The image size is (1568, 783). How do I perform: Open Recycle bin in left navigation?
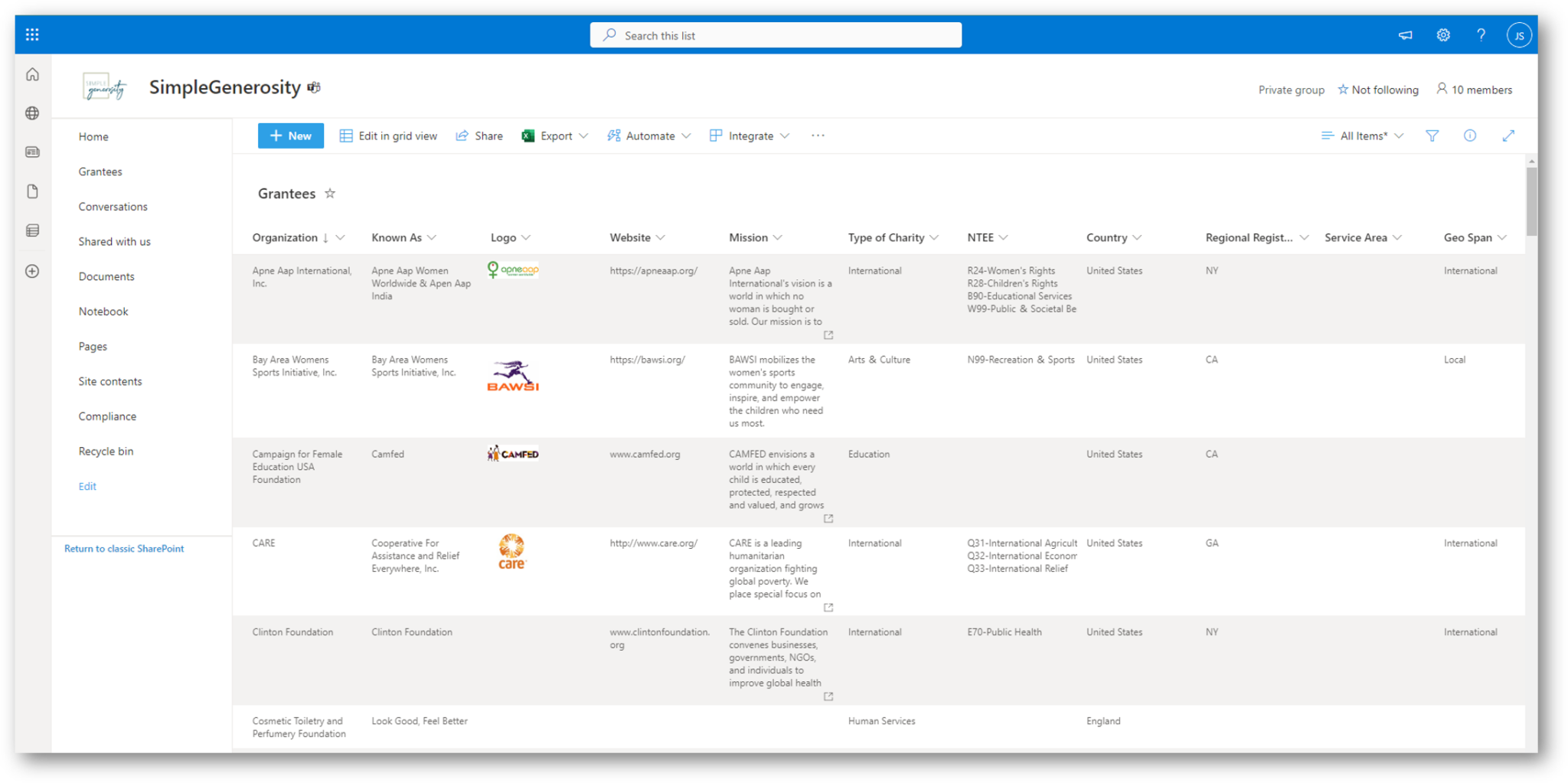point(106,452)
